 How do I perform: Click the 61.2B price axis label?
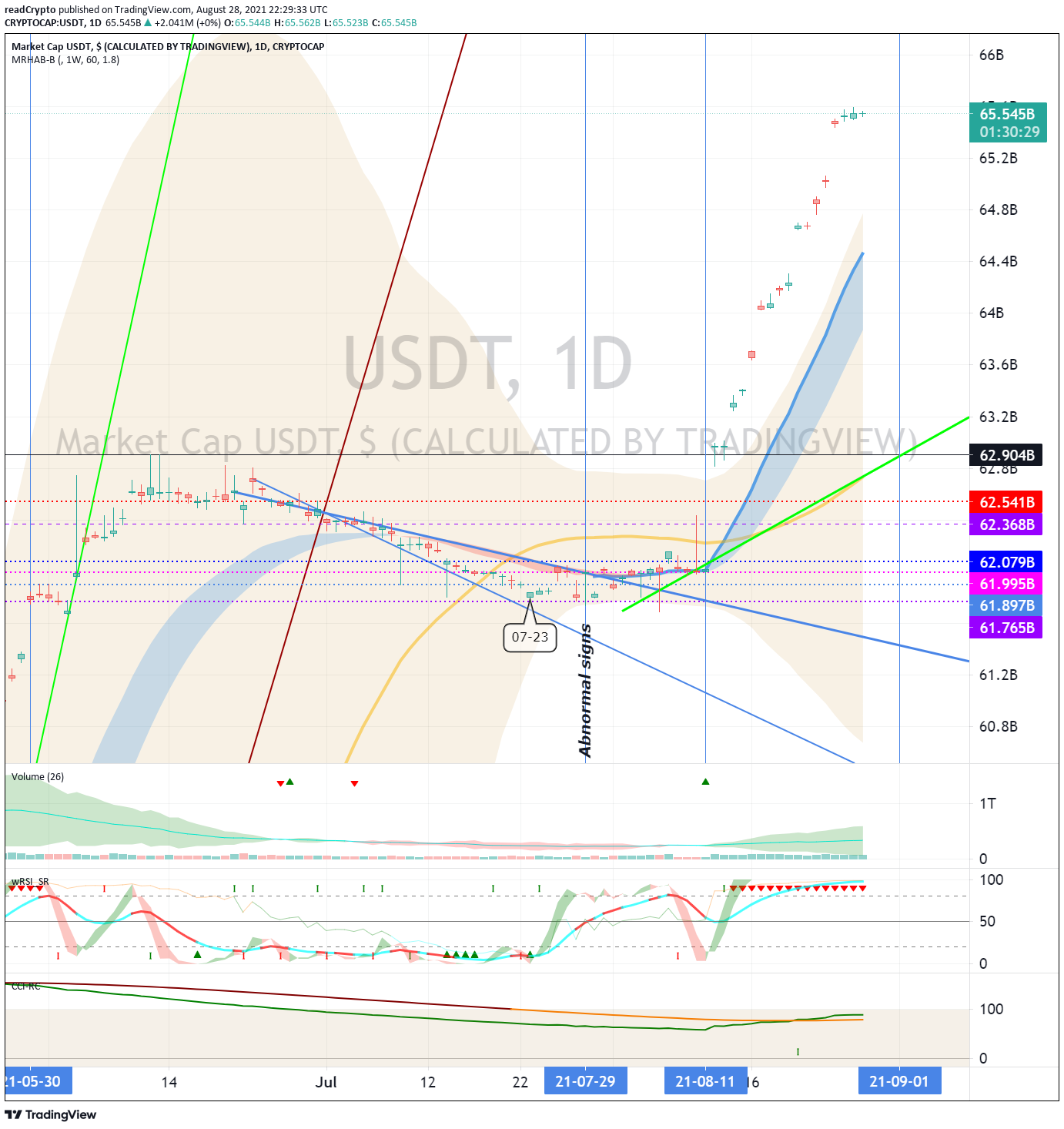point(998,675)
